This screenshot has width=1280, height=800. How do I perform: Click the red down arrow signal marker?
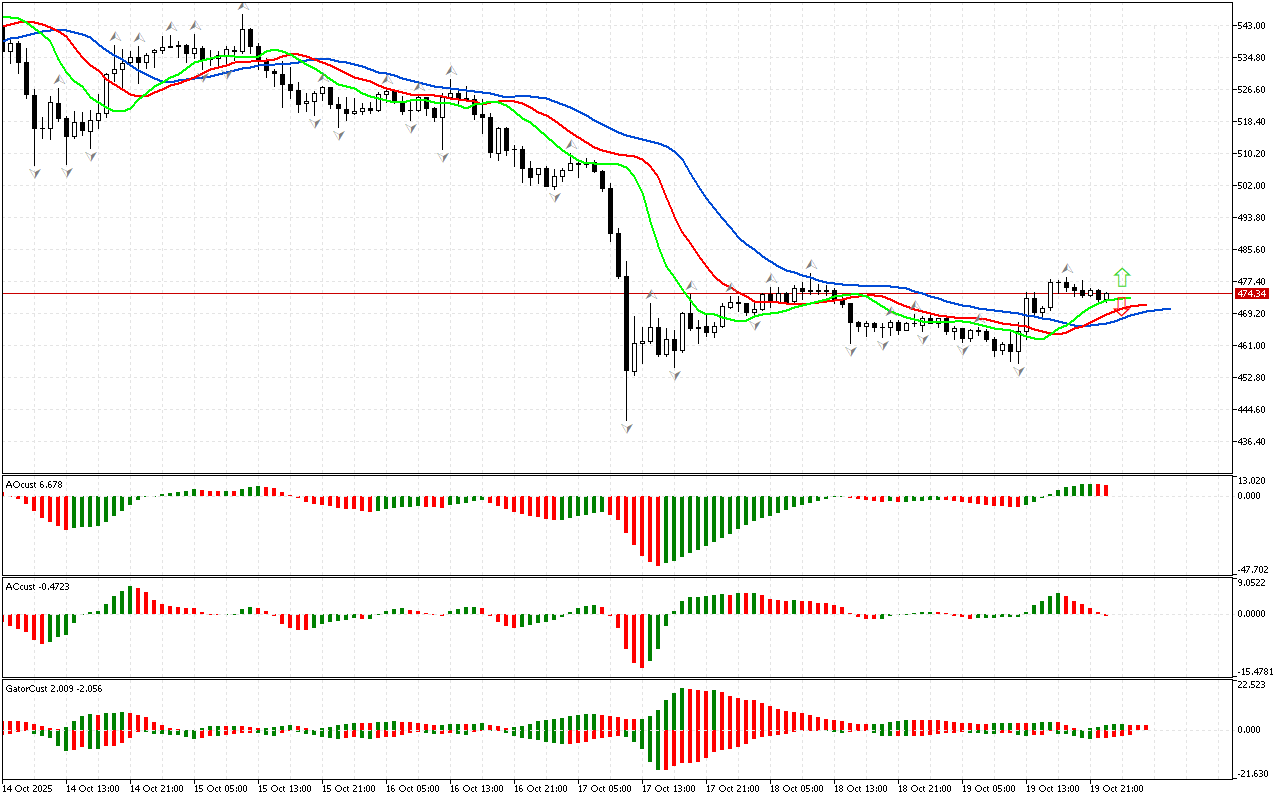(x=1123, y=306)
